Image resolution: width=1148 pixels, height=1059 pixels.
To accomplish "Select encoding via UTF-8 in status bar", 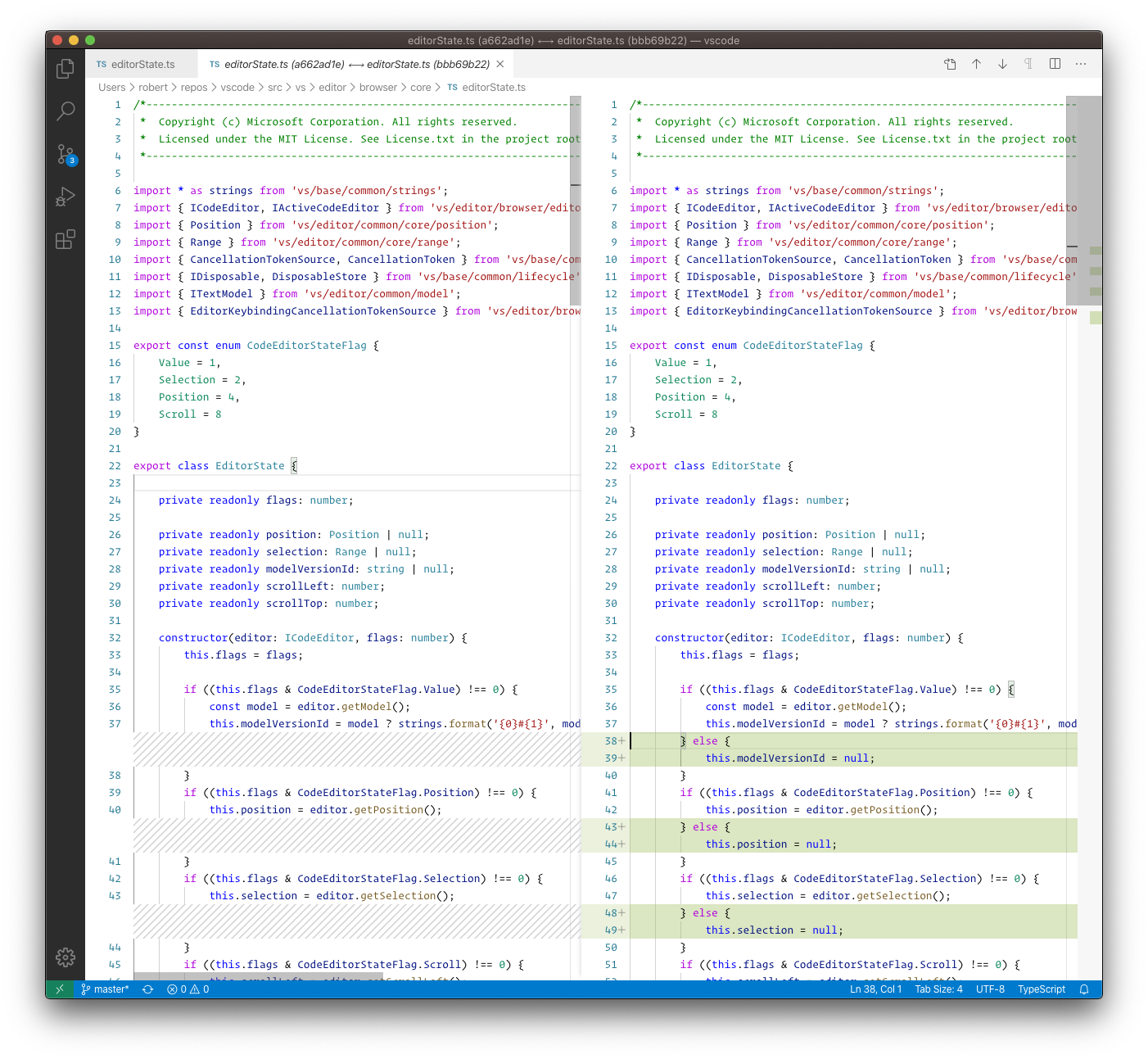I will [990, 989].
